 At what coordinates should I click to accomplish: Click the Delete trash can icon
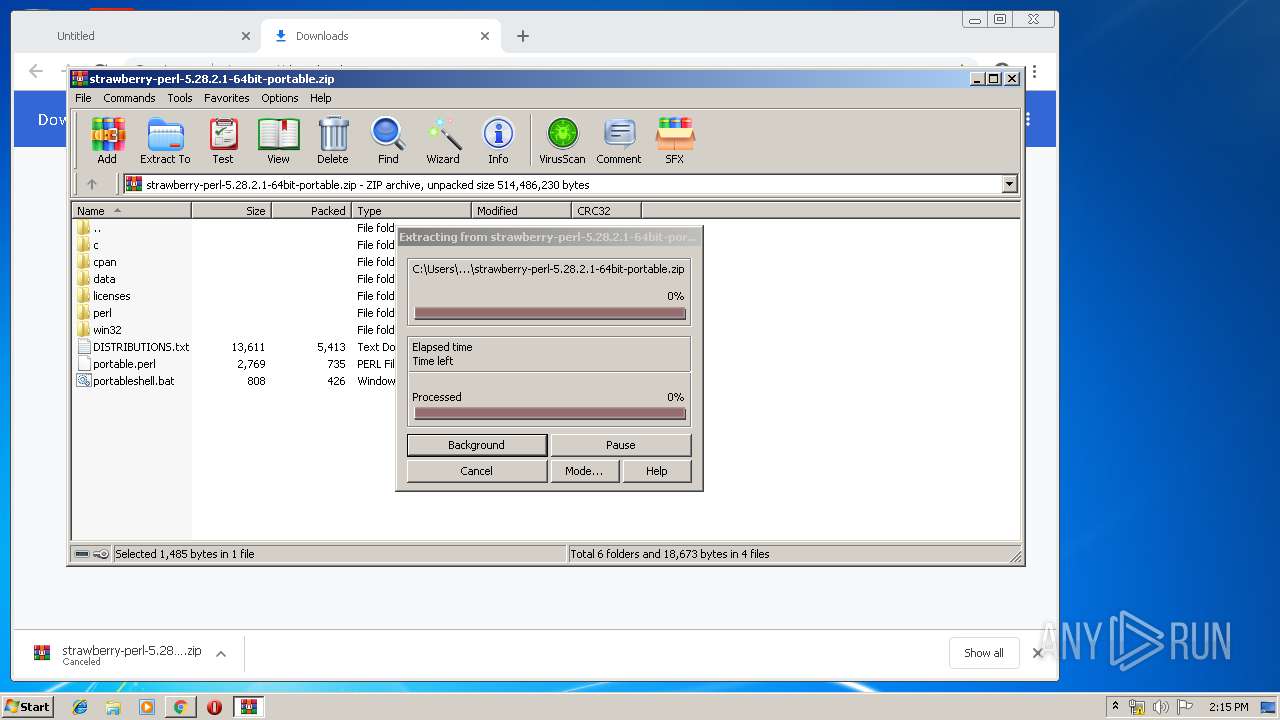coord(333,140)
